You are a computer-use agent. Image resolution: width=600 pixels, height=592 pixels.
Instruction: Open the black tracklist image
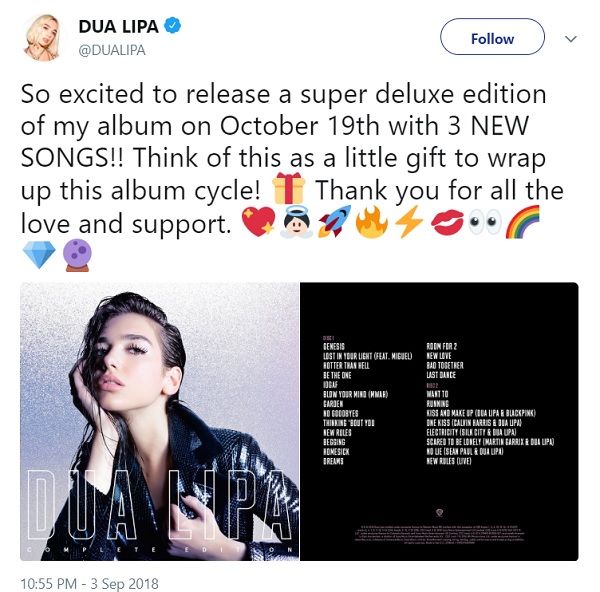(x=439, y=422)
